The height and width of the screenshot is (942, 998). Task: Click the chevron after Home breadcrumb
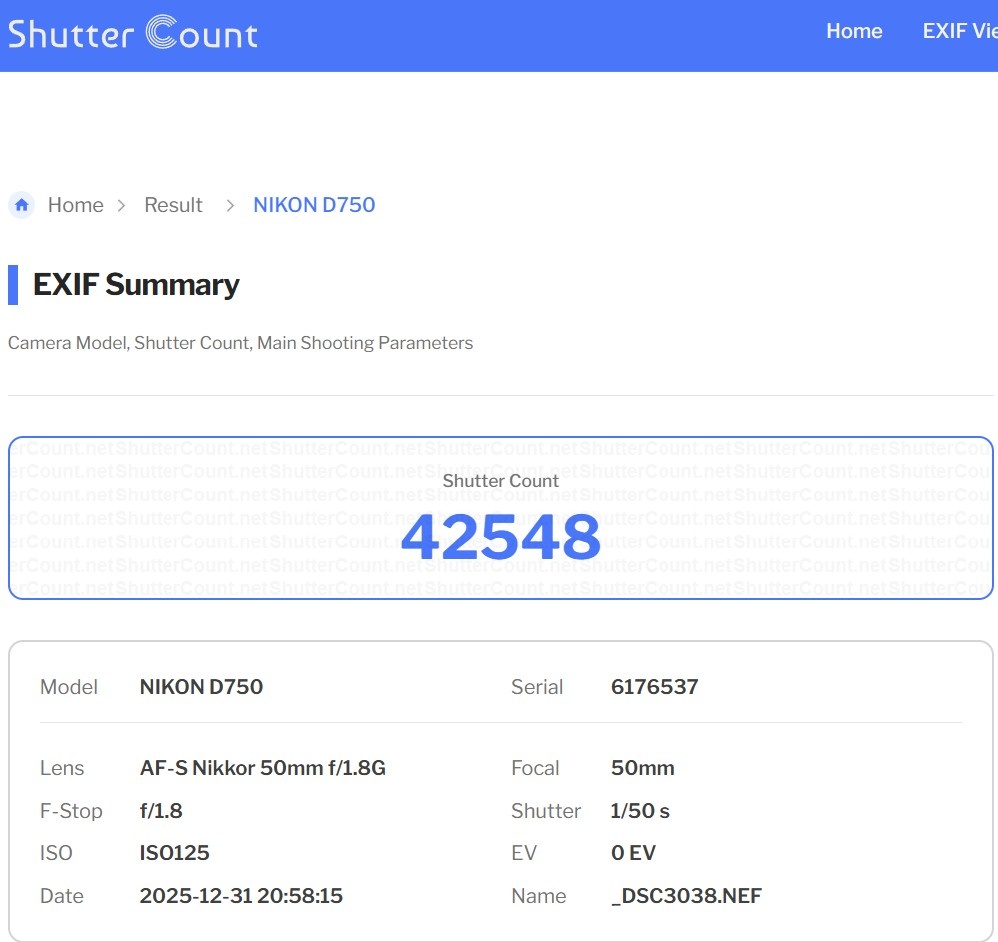122,205
